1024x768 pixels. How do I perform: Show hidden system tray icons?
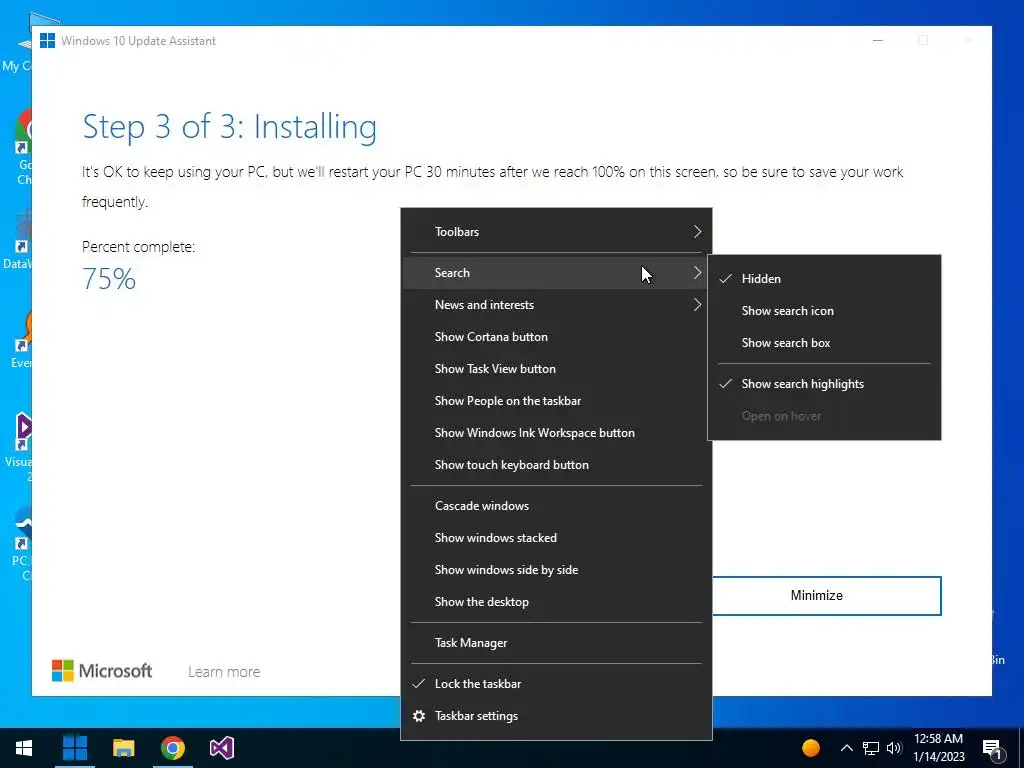[x=846, y=748]
